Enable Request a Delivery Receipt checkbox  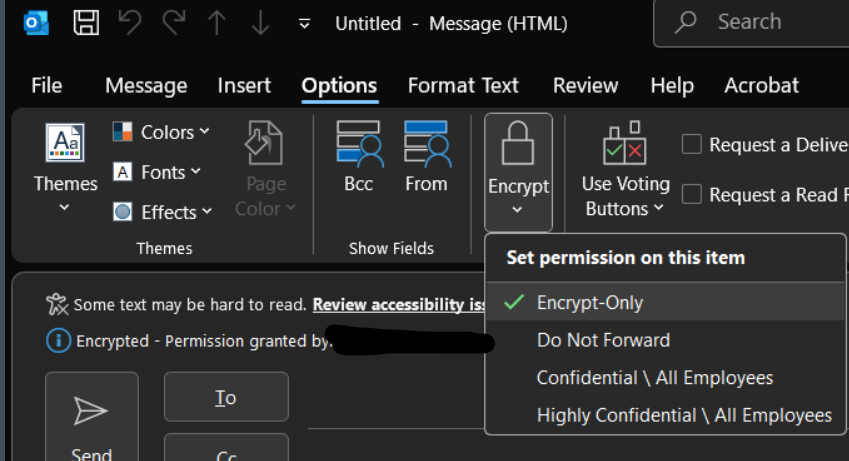tap(691, 145)
